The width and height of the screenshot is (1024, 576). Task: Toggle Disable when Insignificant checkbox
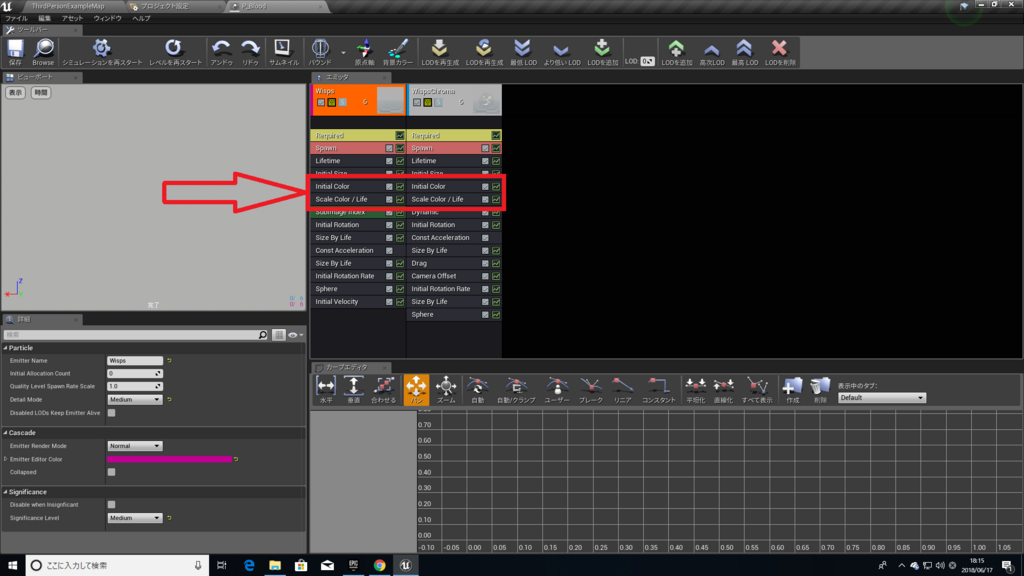(x=112, y=505)
